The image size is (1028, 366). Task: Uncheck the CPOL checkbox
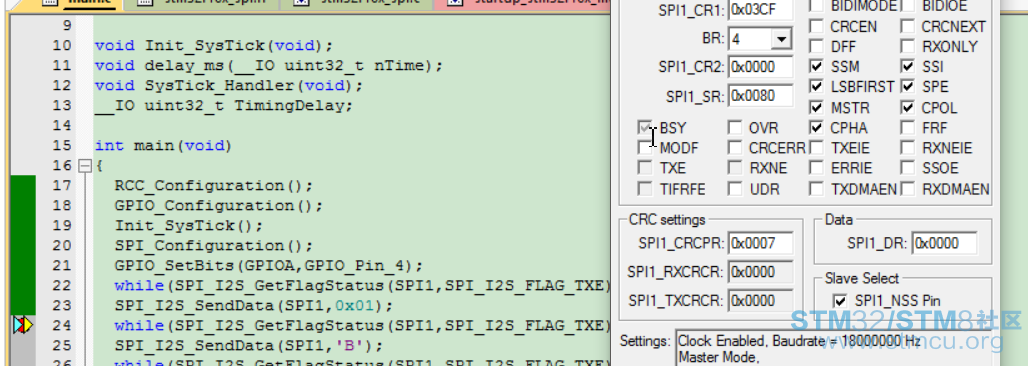(x=907, y=107)
